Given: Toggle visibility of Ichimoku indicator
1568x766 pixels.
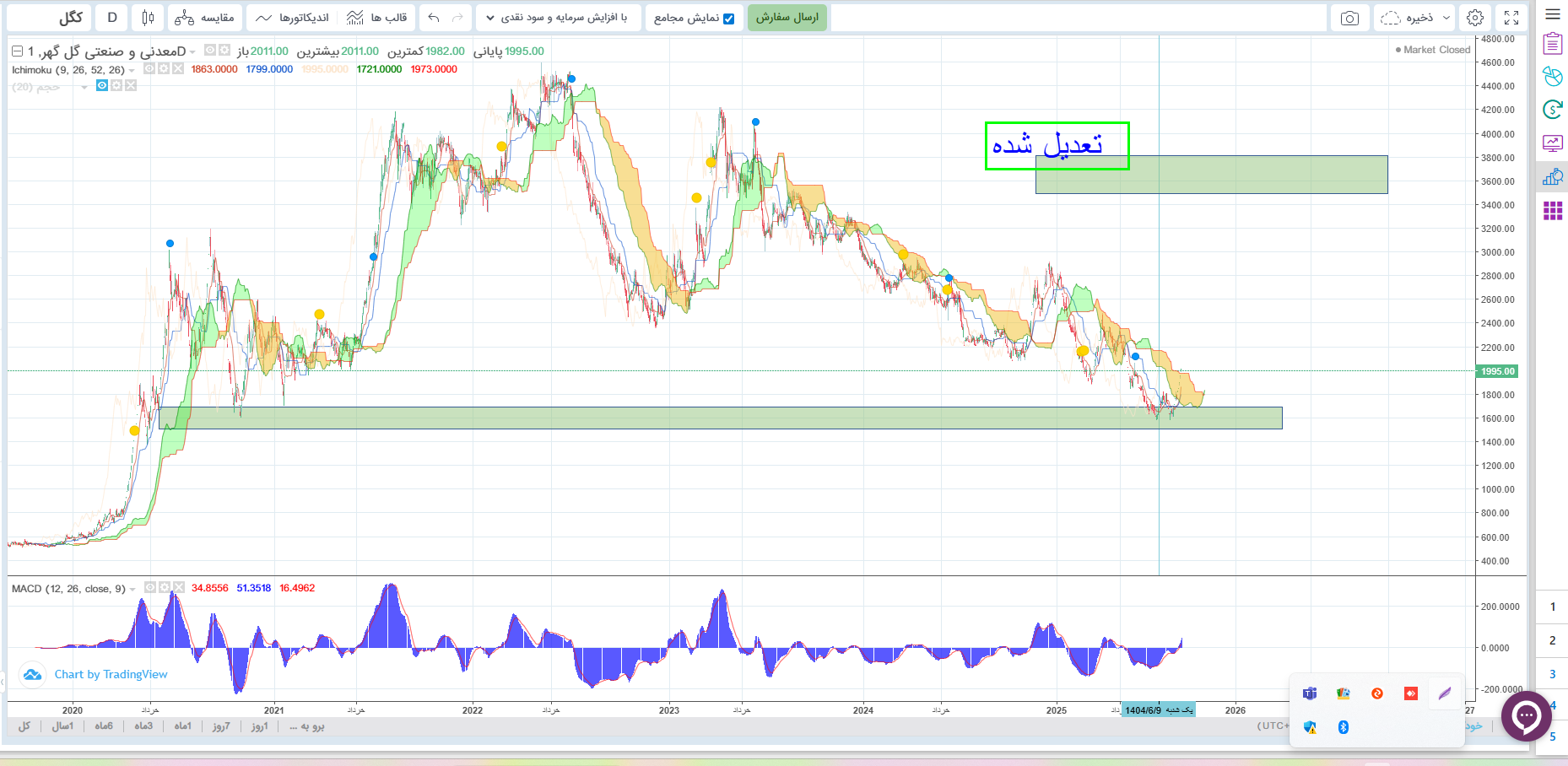Looking at the screenshot, I should click(x=149, y=69).
